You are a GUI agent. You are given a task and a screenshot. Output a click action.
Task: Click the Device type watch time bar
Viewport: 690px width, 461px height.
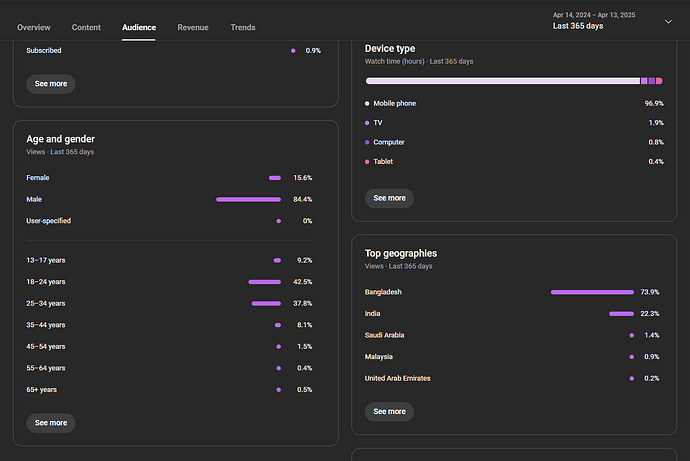click(514, 81)
